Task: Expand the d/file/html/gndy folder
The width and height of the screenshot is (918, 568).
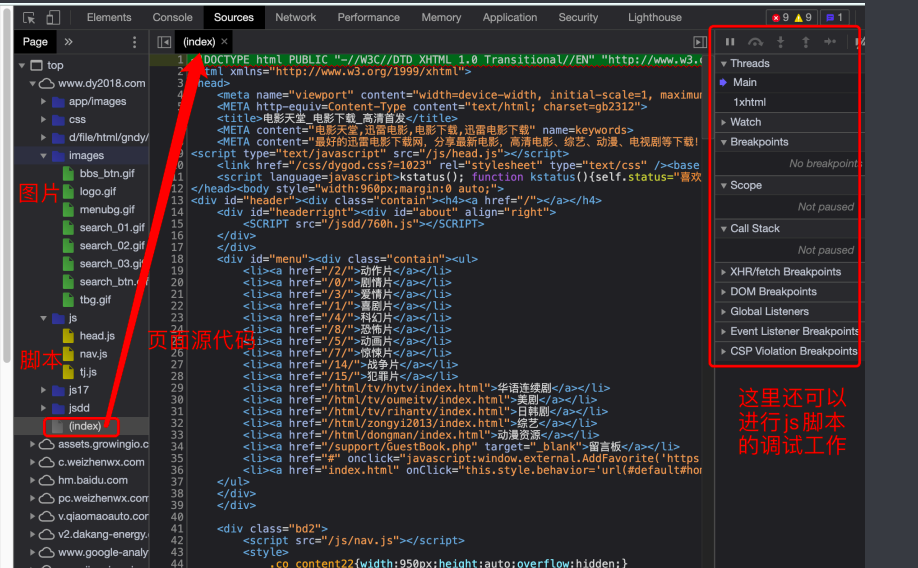Action: pos(43,138)
